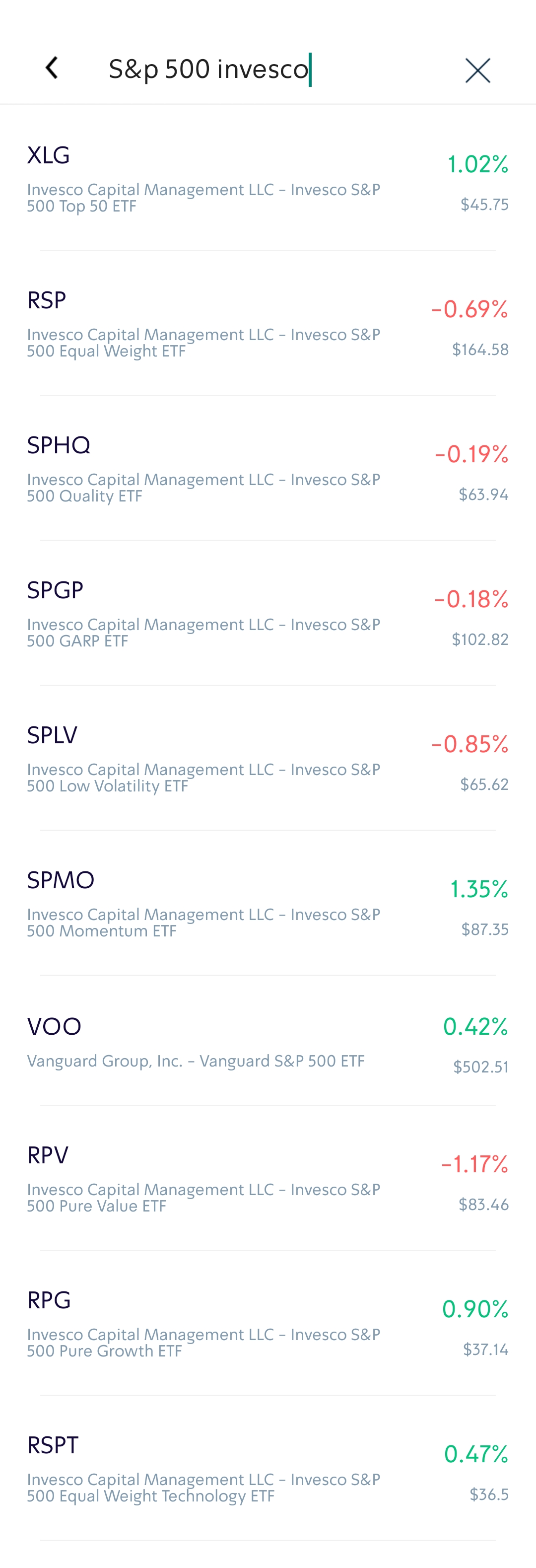
Task: Select the RSP Equal Weight ETF result
Action: point(203,323)
